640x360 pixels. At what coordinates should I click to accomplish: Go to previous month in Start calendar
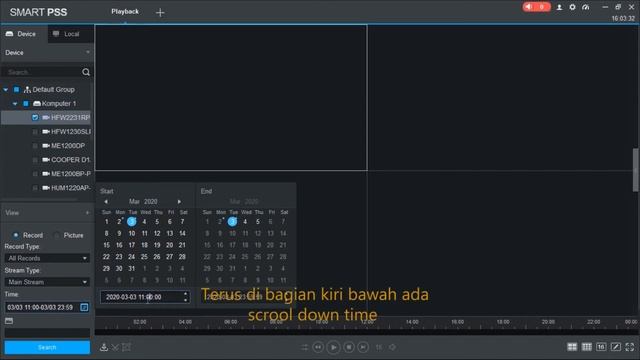tap(106, 202)
